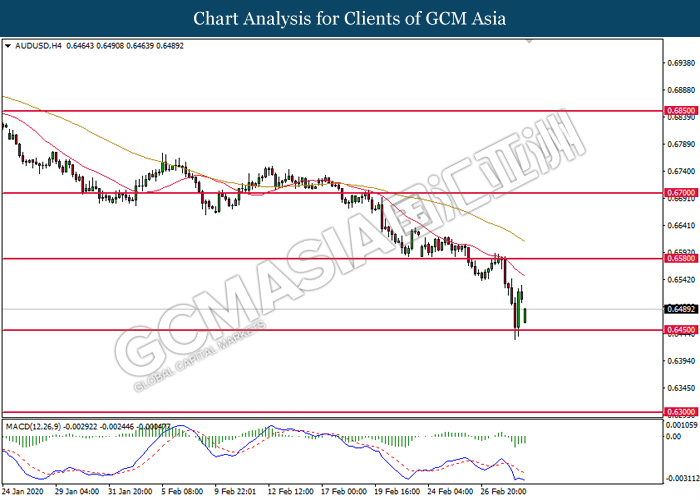
Task: Click the 19 Feb 16:00 time label
Action: click(397, 491)
